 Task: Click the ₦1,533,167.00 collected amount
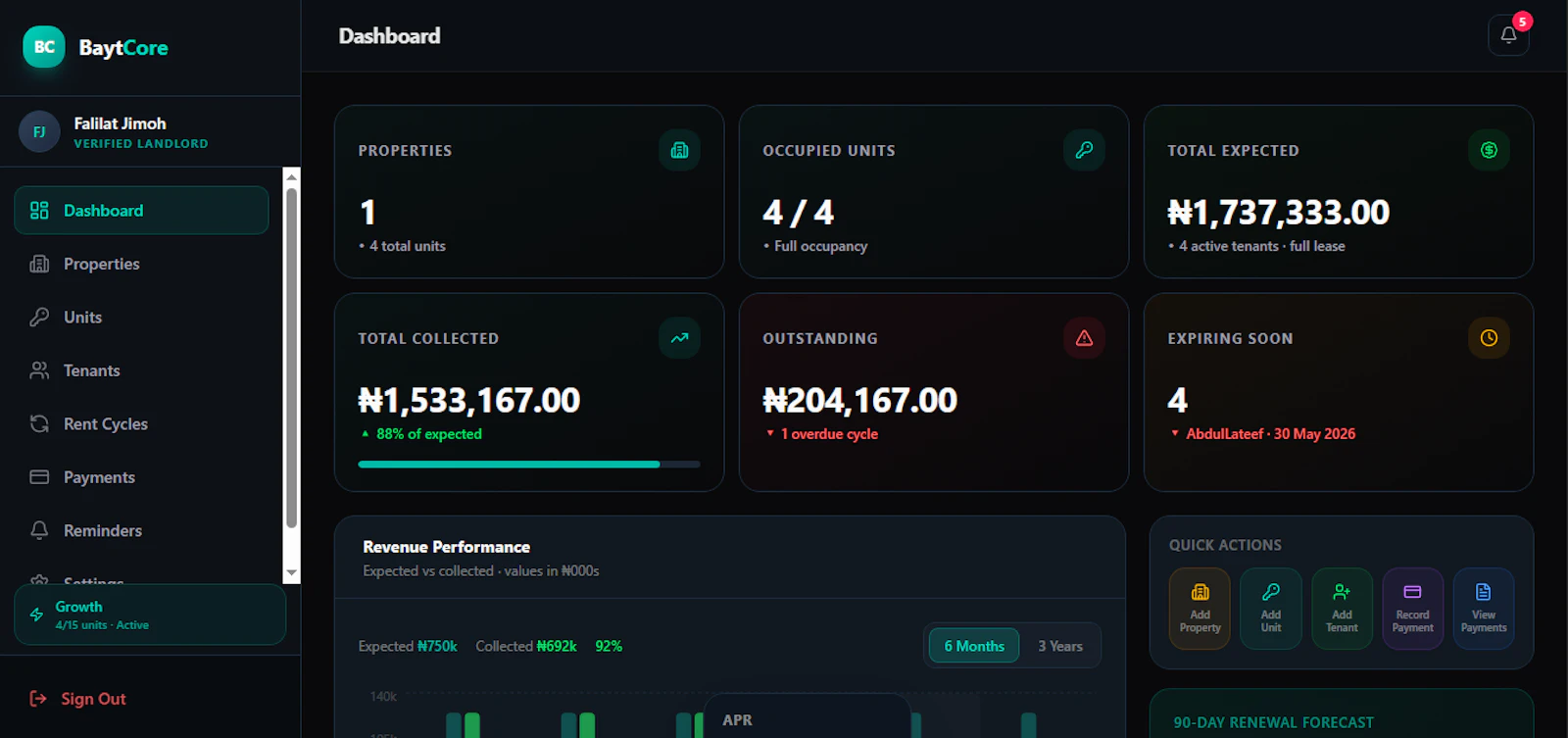pos(469,401)
